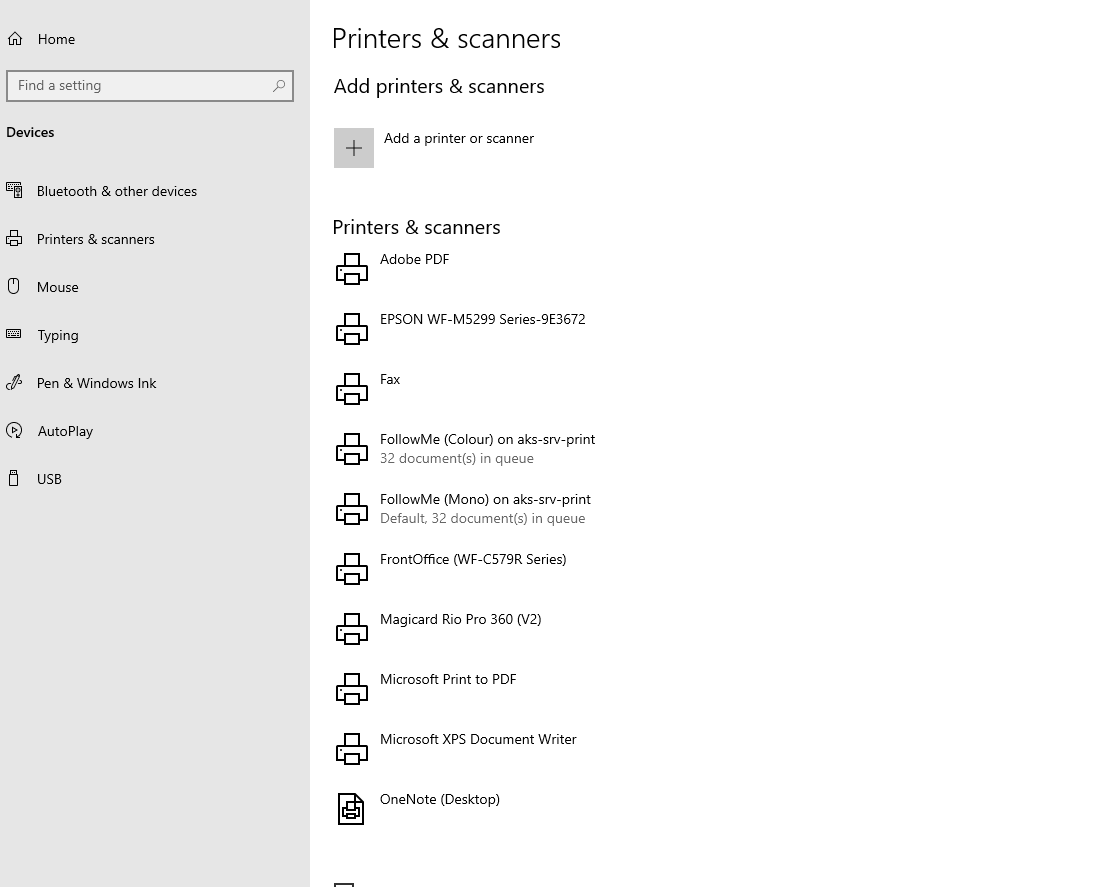Click the OneNote (Desktop) document icon
Screen dimensions: 1100x887
[351, 809]
